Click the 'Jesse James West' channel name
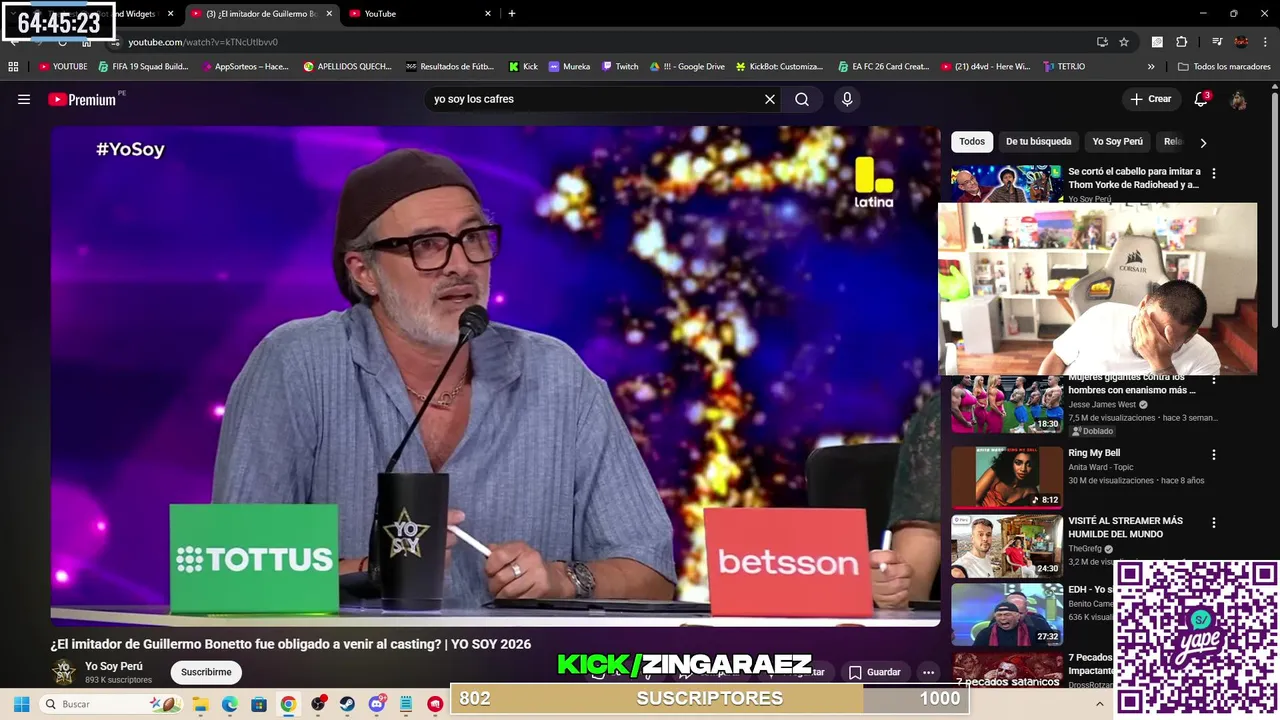The height and width of the screenshot is (720, 1280). (x=1102, y=405)
